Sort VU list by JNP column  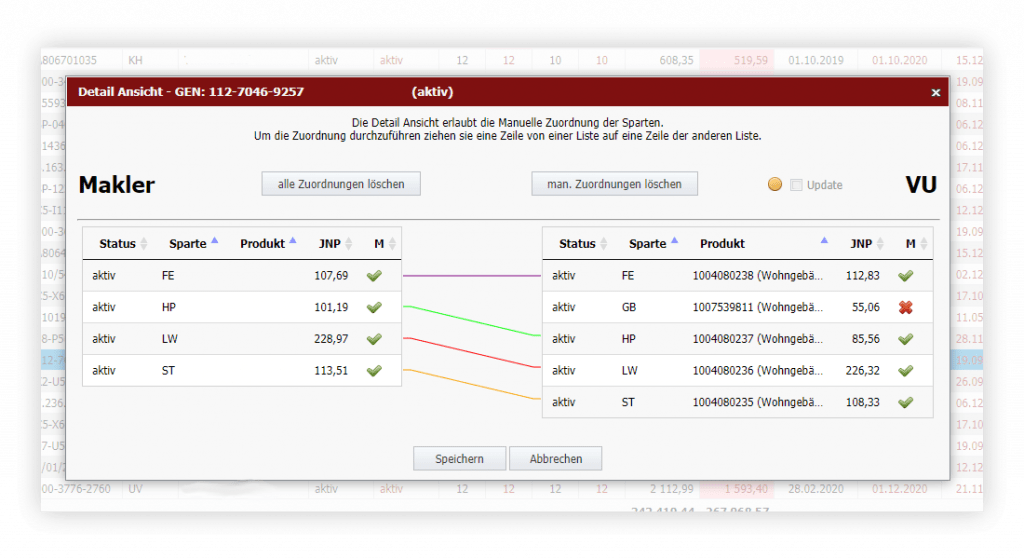(x=866, y=244)
